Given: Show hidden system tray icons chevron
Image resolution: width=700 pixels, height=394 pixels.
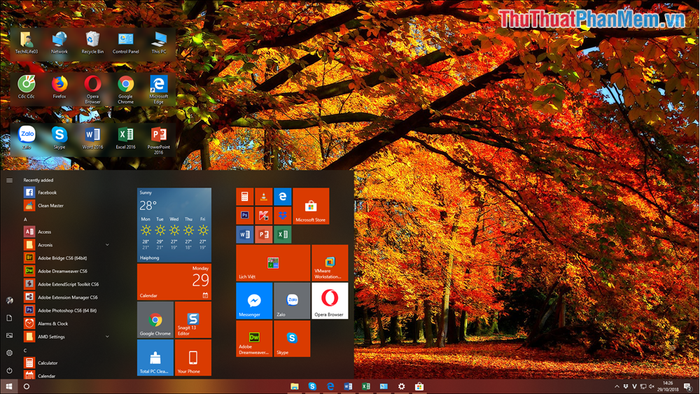Looking at the screenshot, I should tap(617, 386).
